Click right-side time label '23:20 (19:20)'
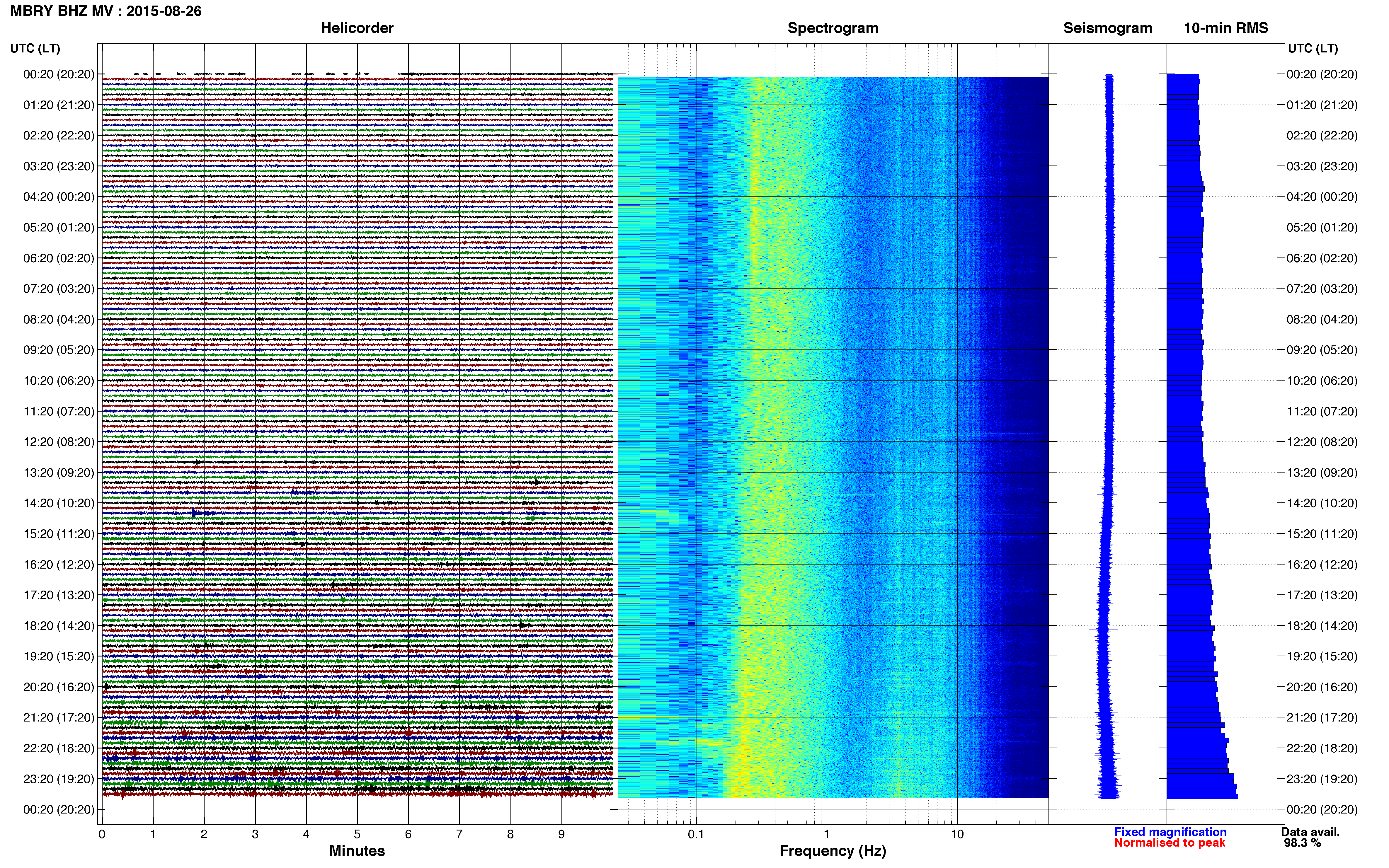The width and height of the screenshot is (1389, 868). tap(1322, 779)
